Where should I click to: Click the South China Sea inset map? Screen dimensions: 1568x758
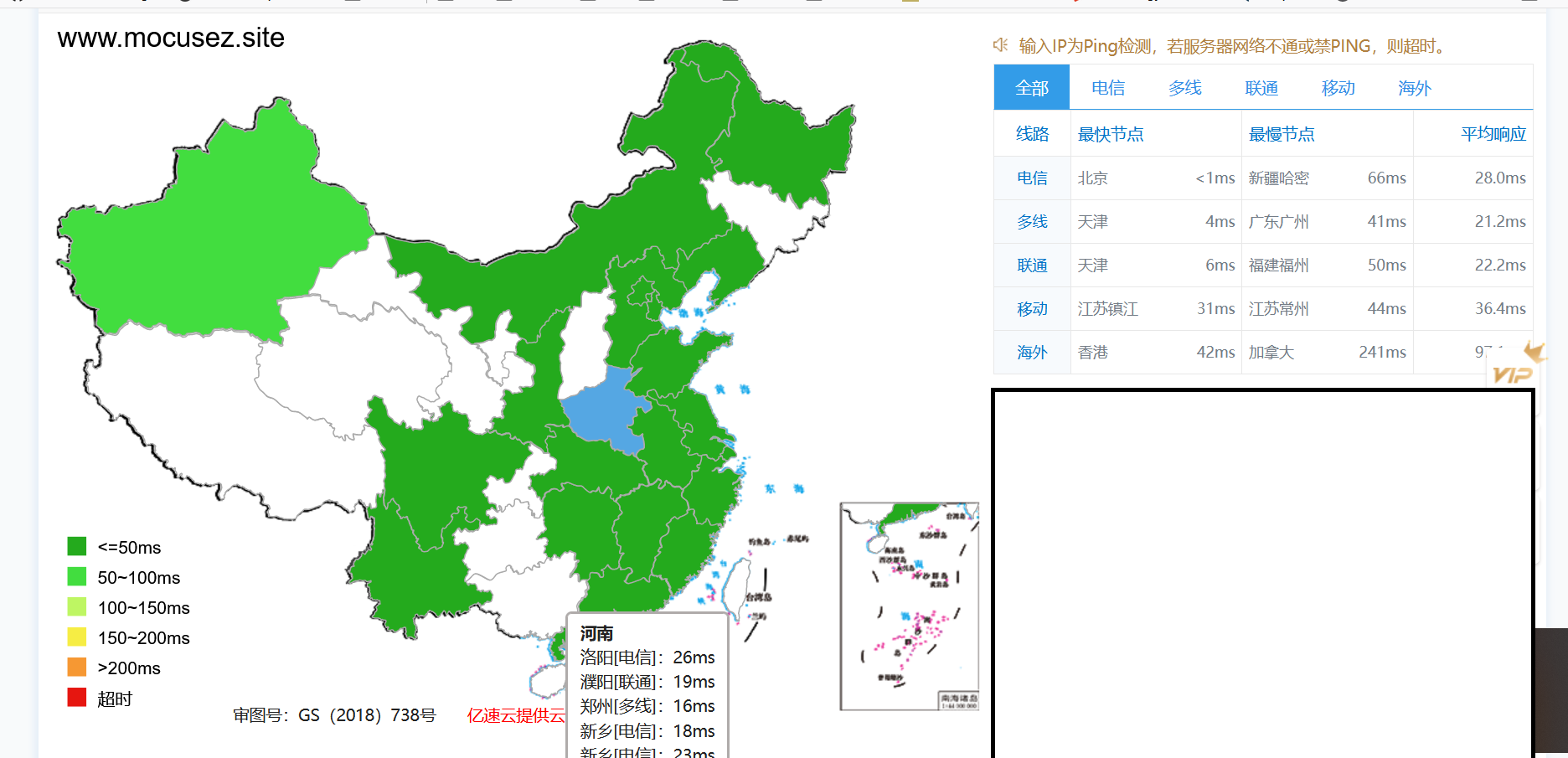click(910, 606)
